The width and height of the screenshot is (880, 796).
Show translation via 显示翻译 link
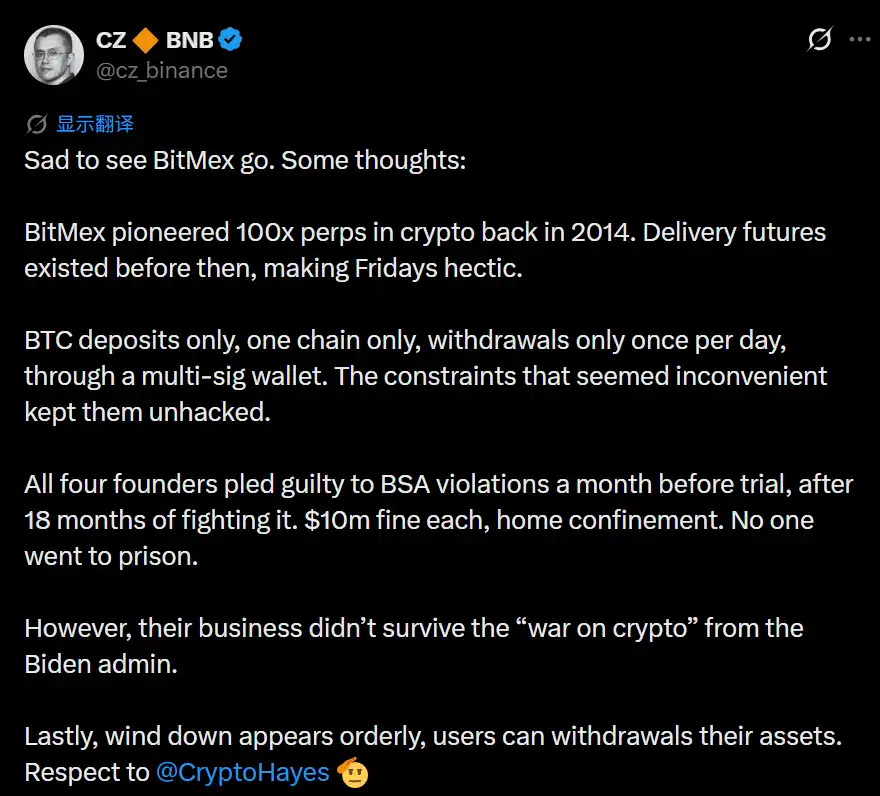pyautogui.click(x=95, y=124)
